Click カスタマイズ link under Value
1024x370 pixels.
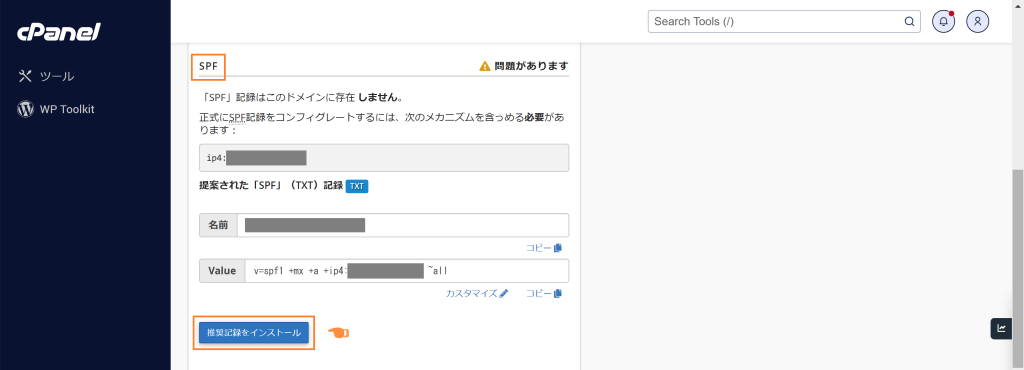tap(477, 294)
